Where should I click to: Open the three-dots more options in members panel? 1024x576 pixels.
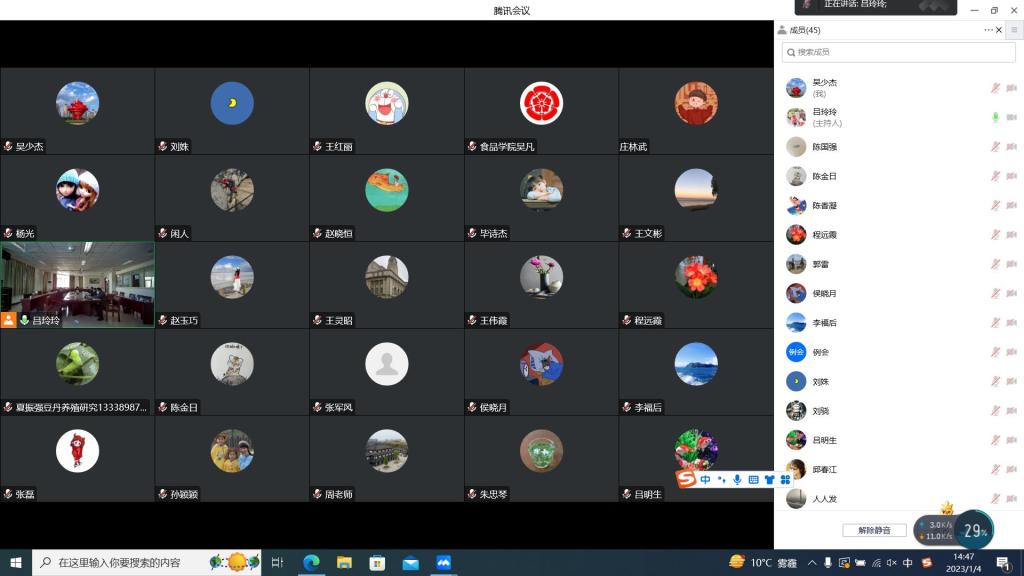(988, 30)
